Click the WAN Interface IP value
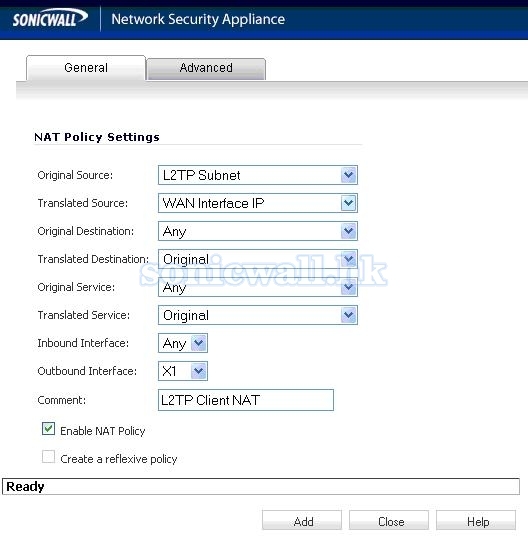 coord(213,204)
